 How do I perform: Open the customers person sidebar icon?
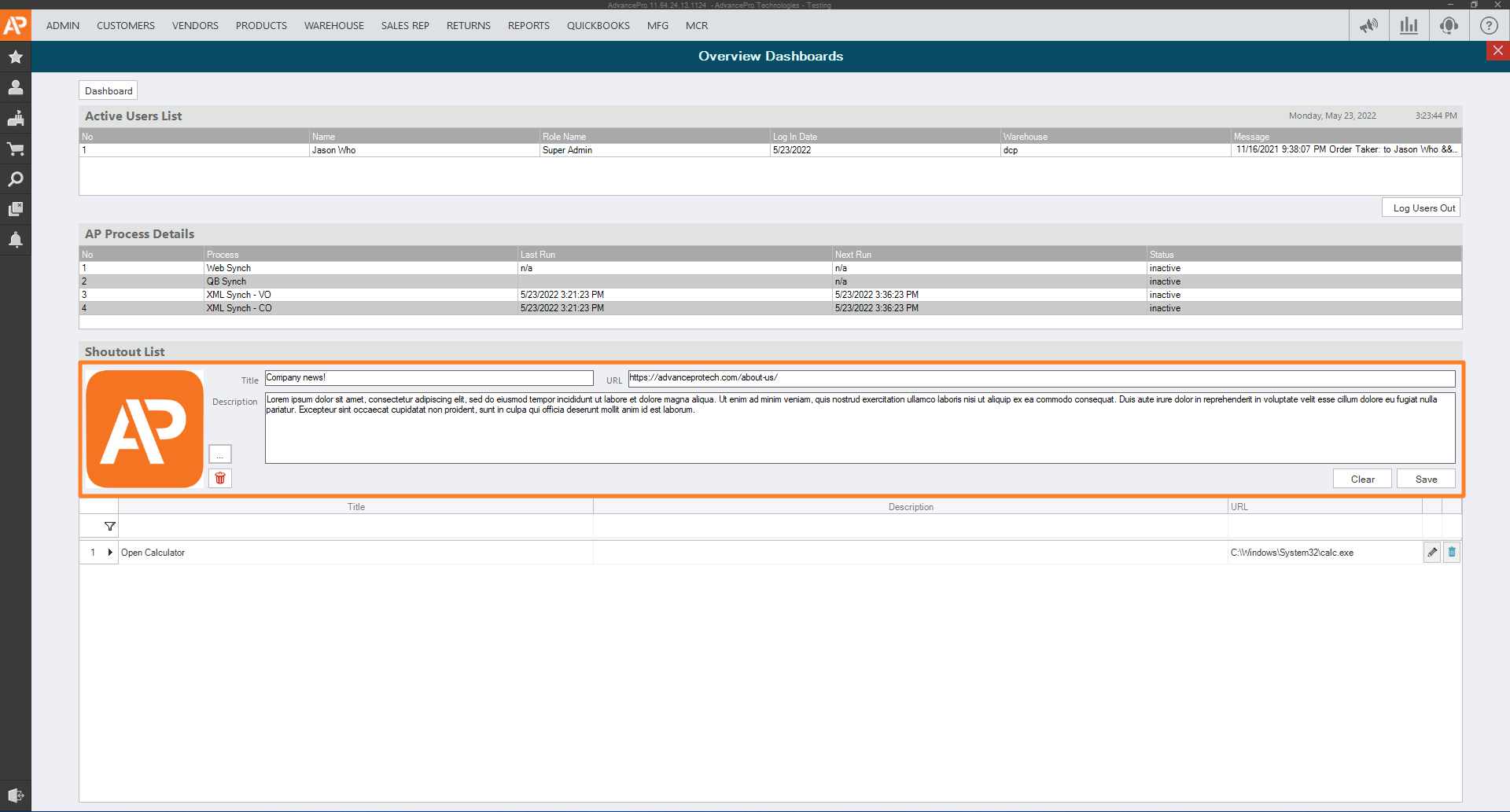point(15,87)
